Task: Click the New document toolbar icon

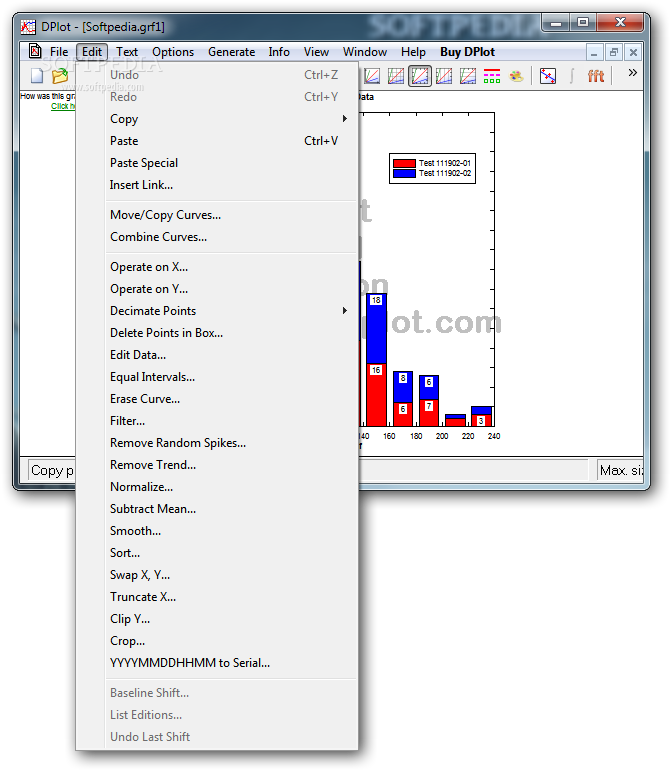Action: (37, 76)
